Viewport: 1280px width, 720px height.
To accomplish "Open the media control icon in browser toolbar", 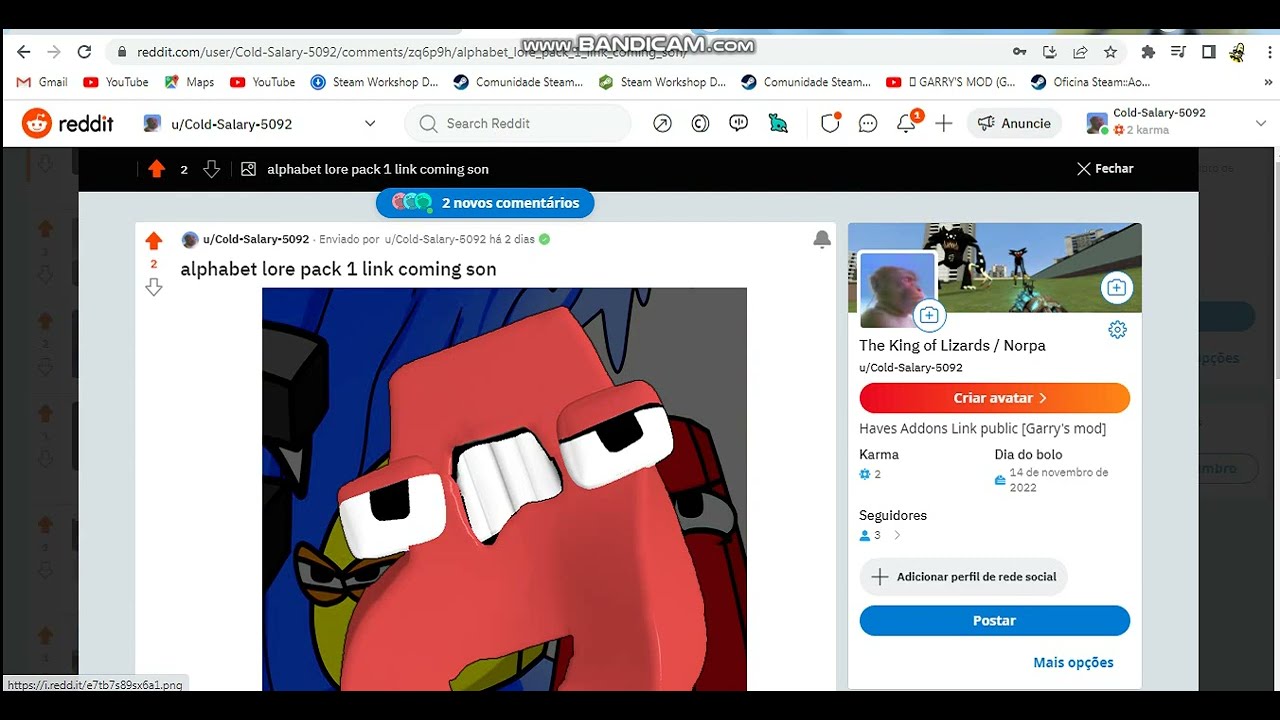I will [x=1179, y=52].
